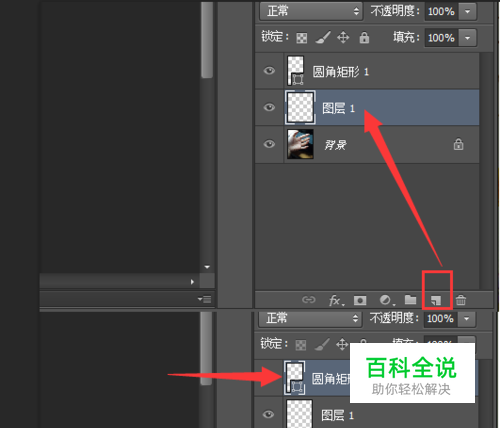The height and width of the screenshot is (428, 500).
Task: Click thumbnail of the unselected 圆角矩形 1 layer
Action: (296, 71)
